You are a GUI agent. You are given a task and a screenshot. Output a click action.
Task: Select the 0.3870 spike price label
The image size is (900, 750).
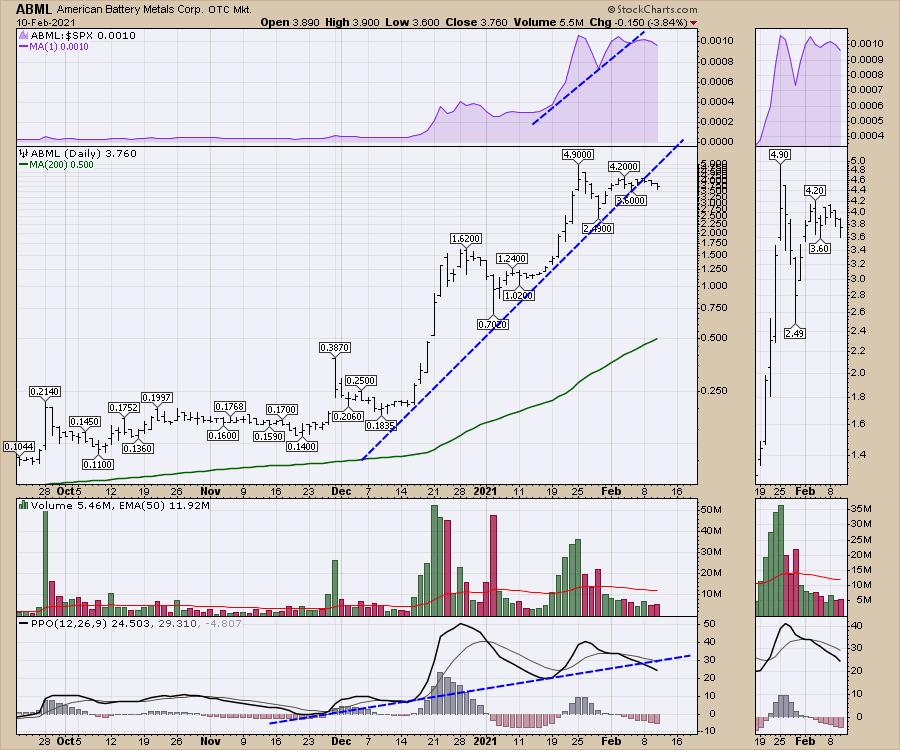(x=335, y=347)
